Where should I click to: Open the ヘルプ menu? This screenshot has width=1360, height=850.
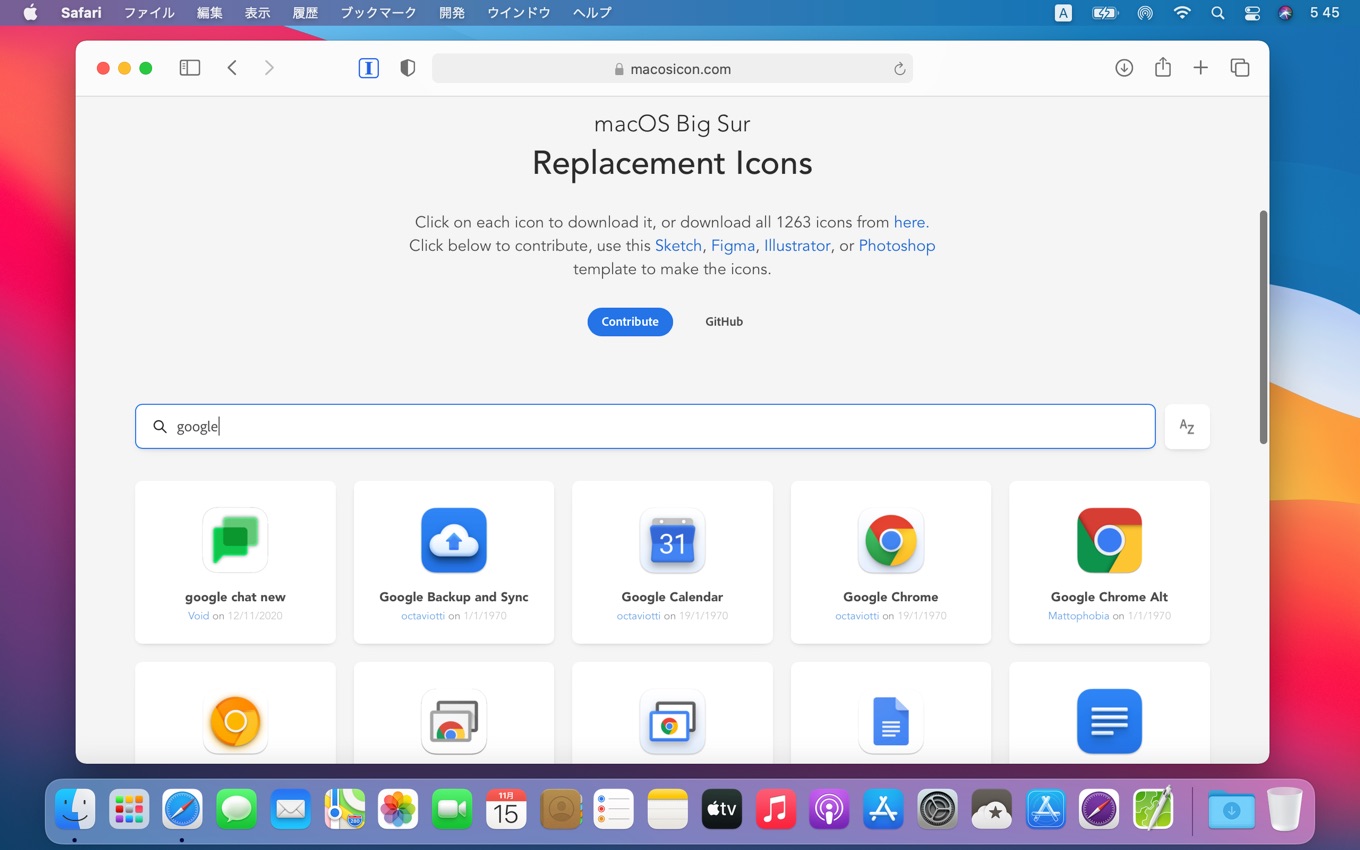(592, 13)
